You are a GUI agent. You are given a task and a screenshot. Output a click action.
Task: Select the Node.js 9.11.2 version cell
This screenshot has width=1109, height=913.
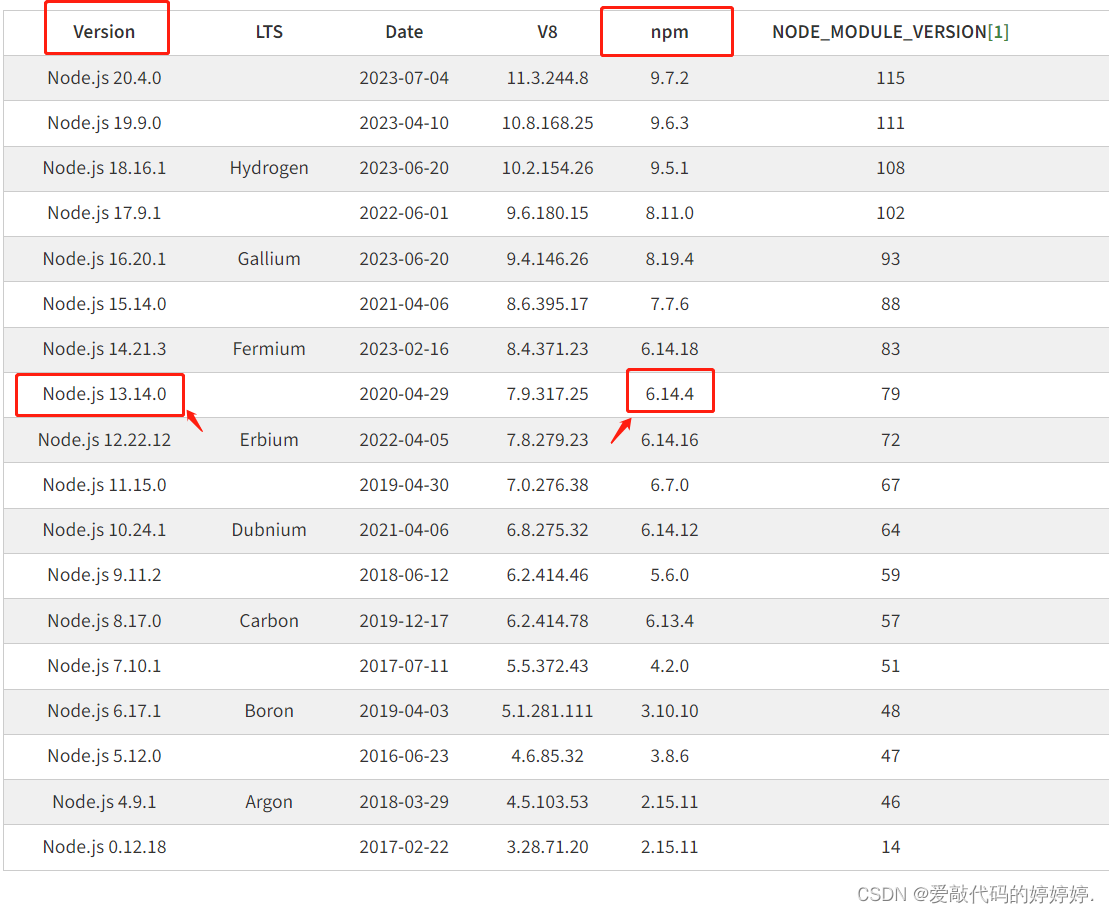coord(104,575)
